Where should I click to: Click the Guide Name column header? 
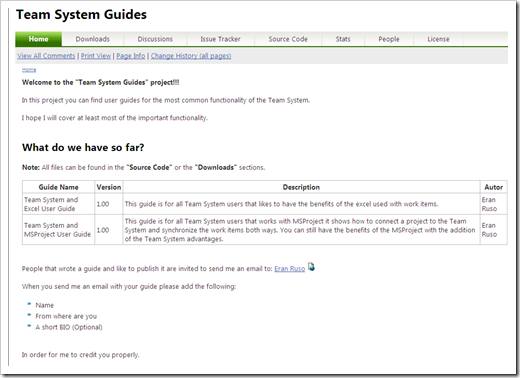pyautogui.click(x=58, y=187)
